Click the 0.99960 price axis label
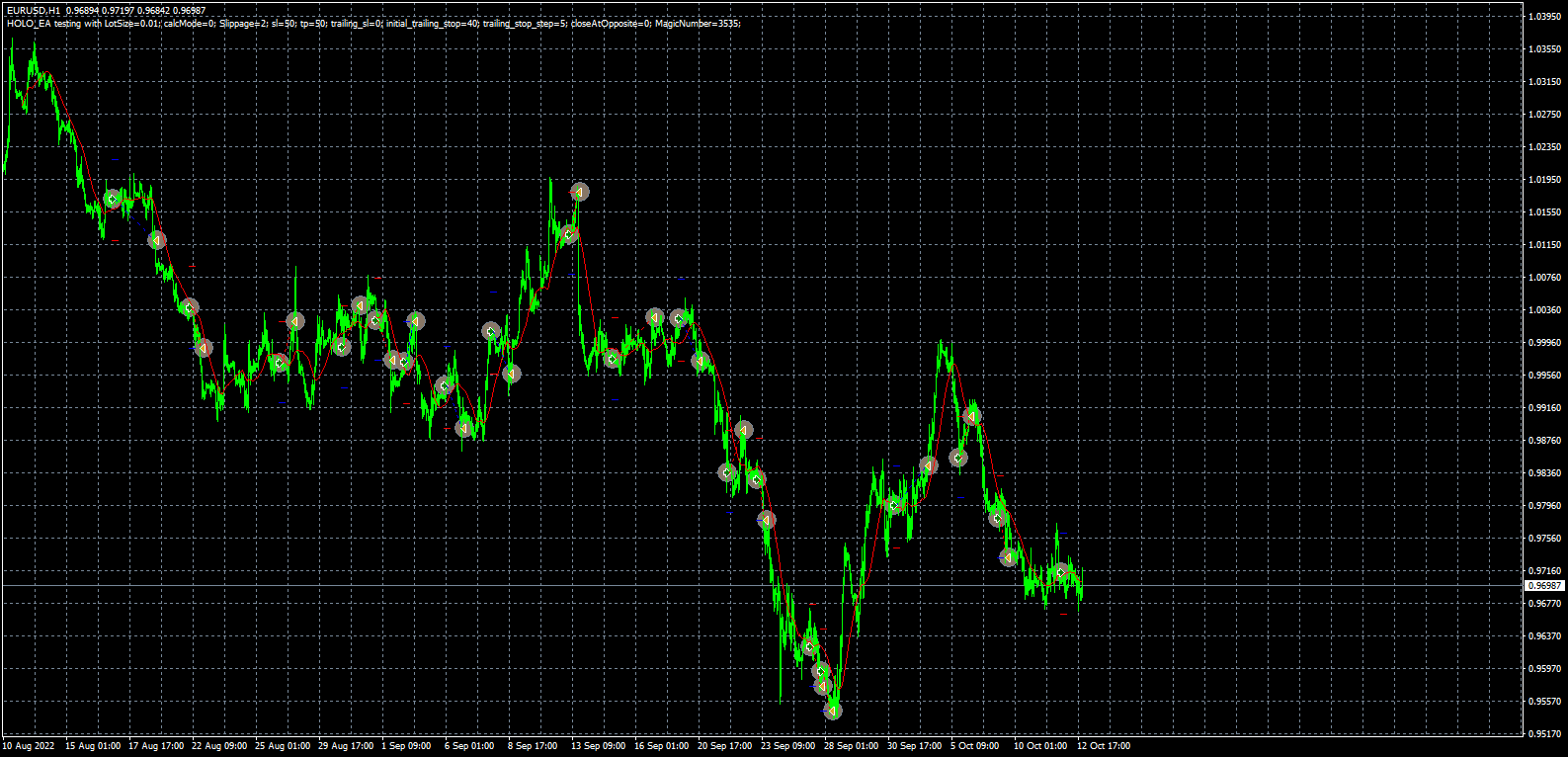Image resolution: width=1568 pixels, height=757 pixels. (1544, 343)
